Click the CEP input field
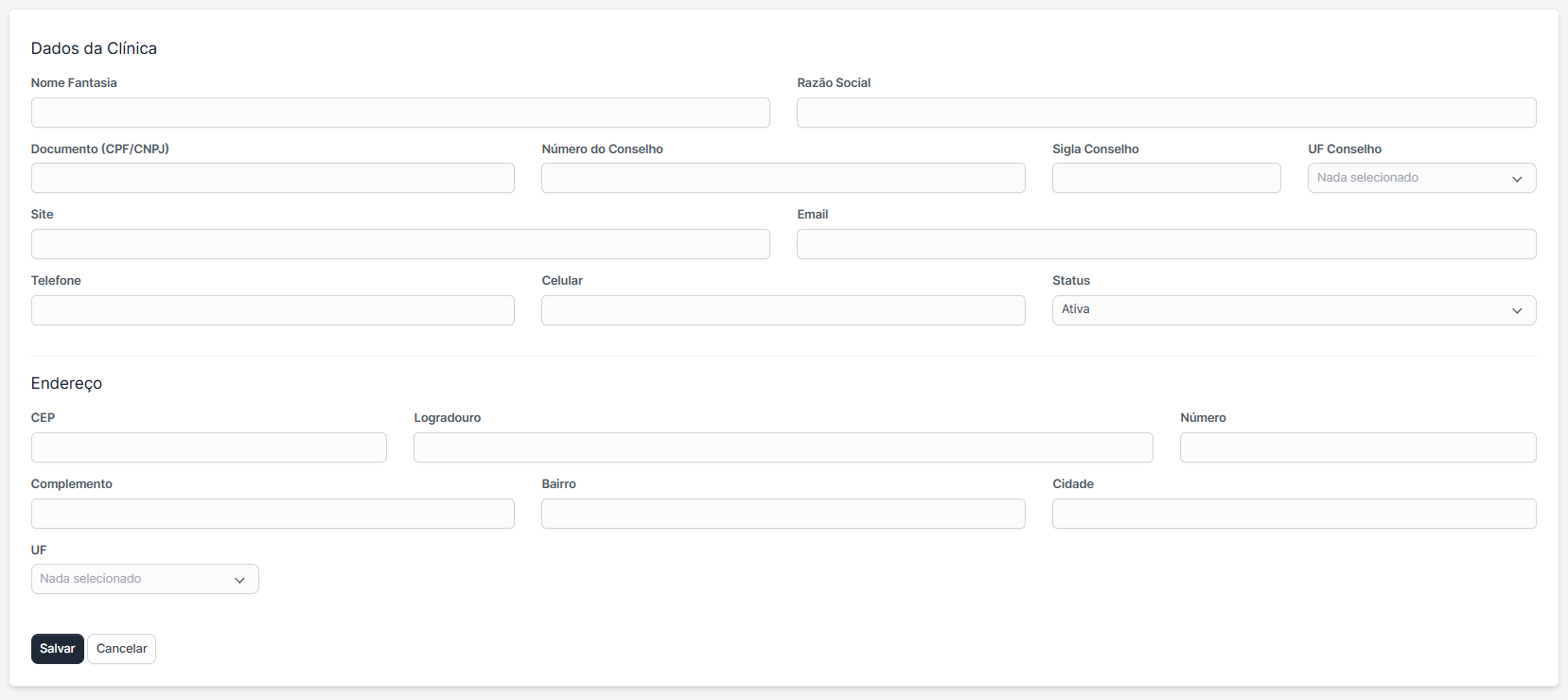This screenshot has height=700, width=1568. [x=209, y=447]
